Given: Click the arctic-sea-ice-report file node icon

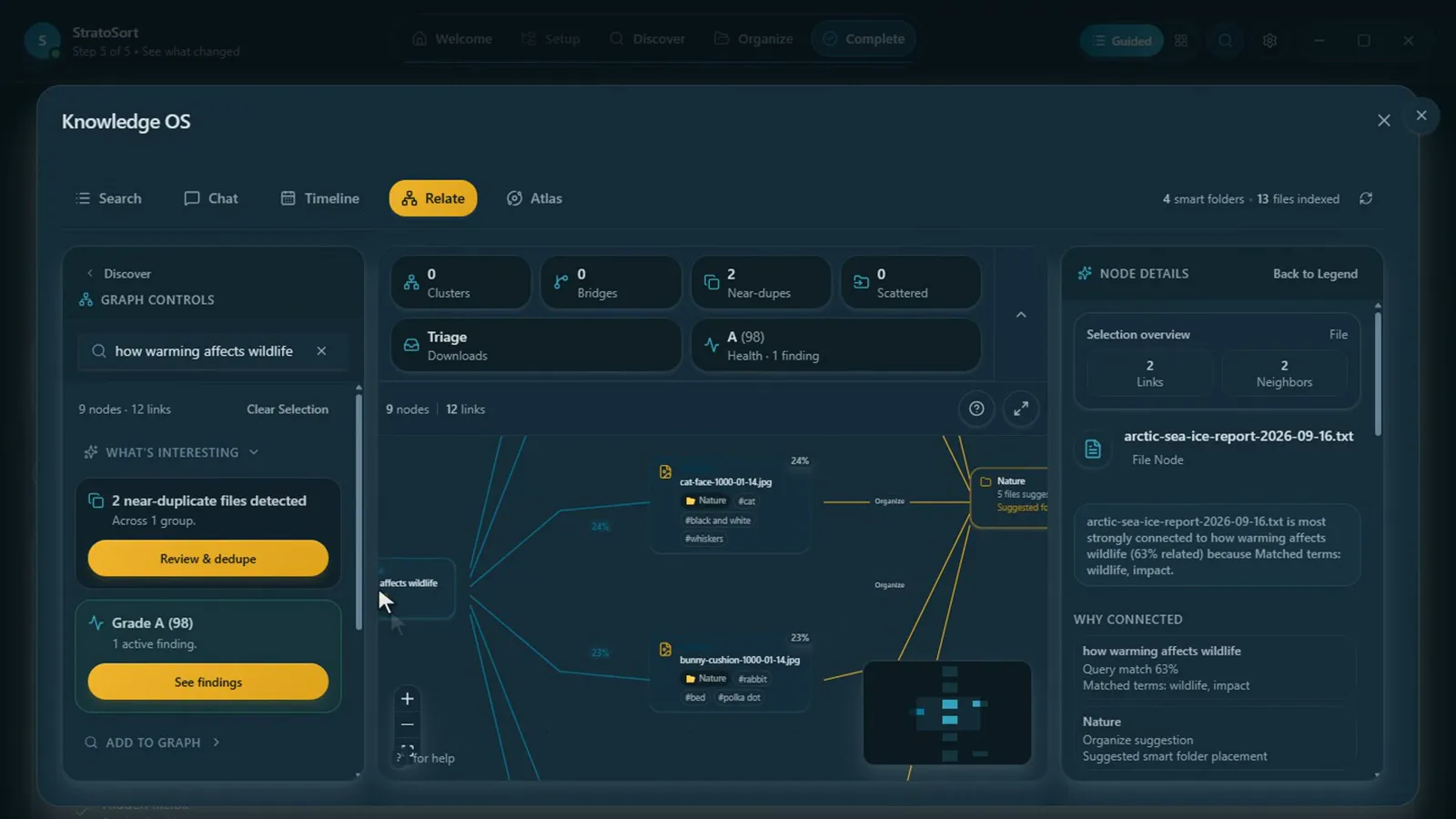Looking at the screenshot, I should [1093, 448].
